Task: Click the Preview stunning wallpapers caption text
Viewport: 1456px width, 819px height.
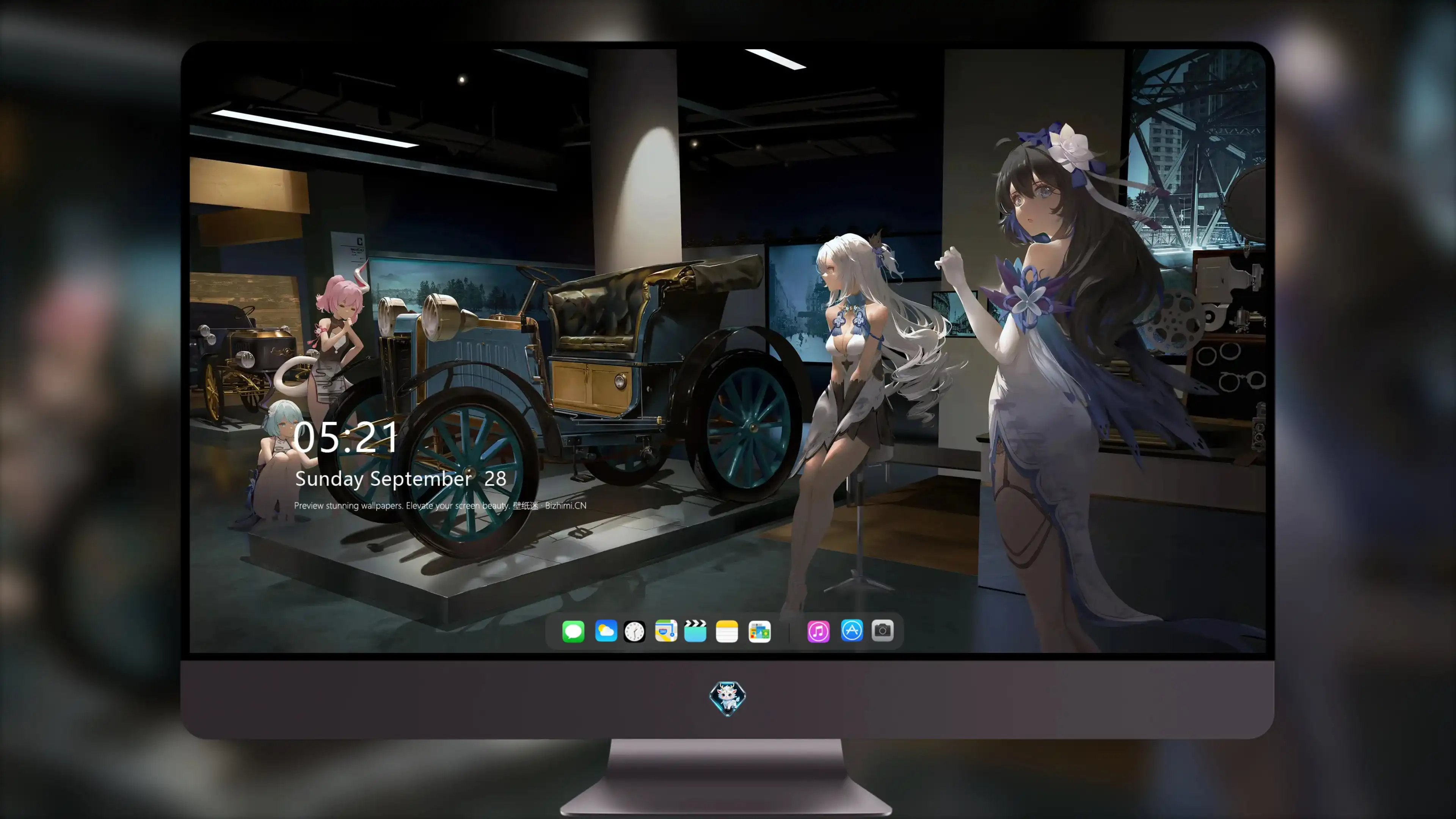Action: click(x=440, y=505)
